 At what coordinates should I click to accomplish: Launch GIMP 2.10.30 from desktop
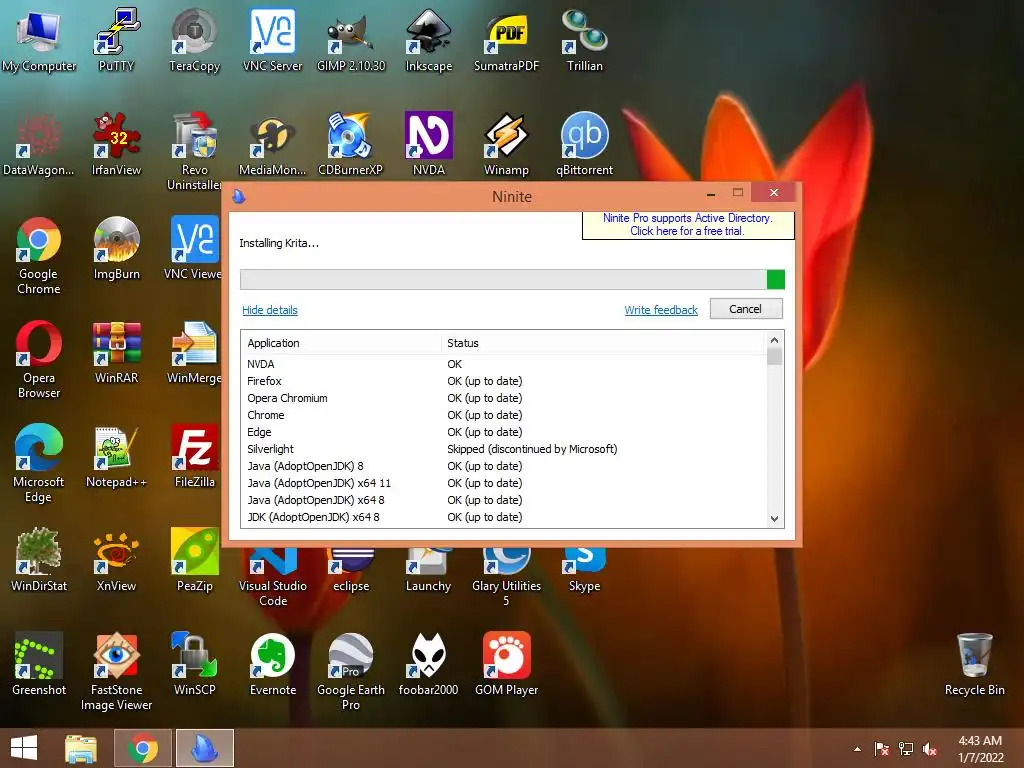tap(351, 39)
